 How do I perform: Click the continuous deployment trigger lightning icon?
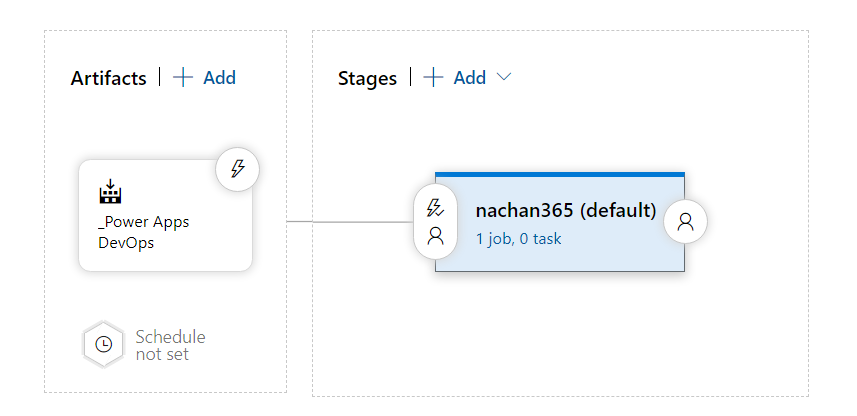click(x=238, y=168)
